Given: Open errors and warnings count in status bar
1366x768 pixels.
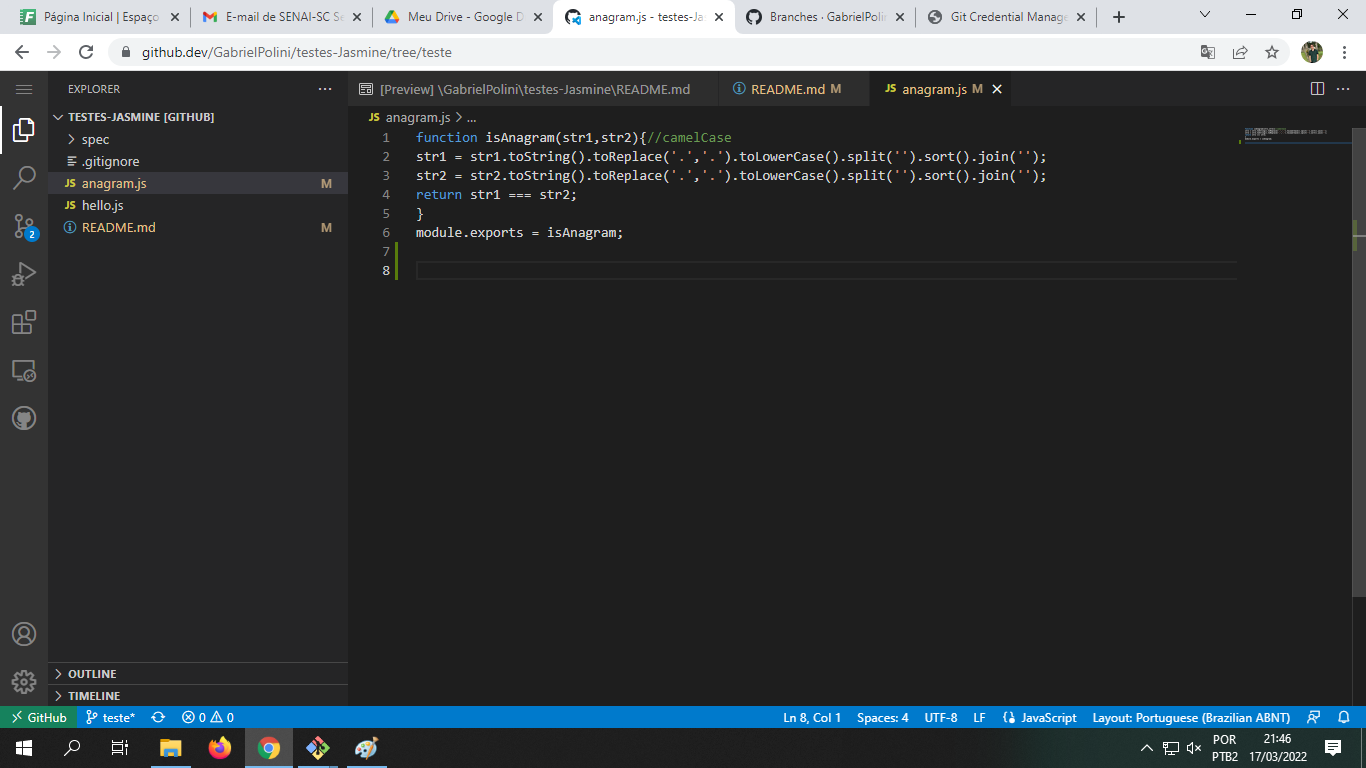Looking at the screenshot, I should click(x=207, y=717).
